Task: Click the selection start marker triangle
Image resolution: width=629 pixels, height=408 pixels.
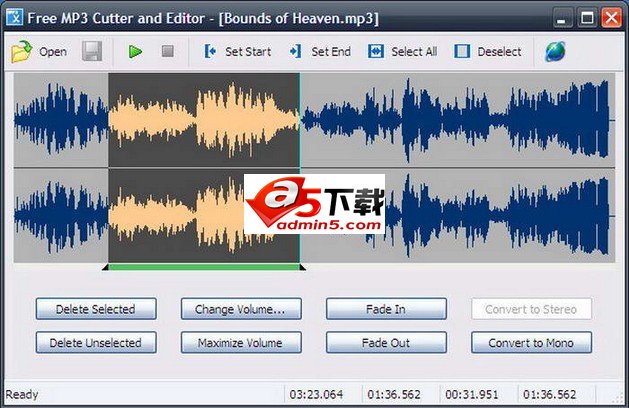Action: tap(106, 267)
